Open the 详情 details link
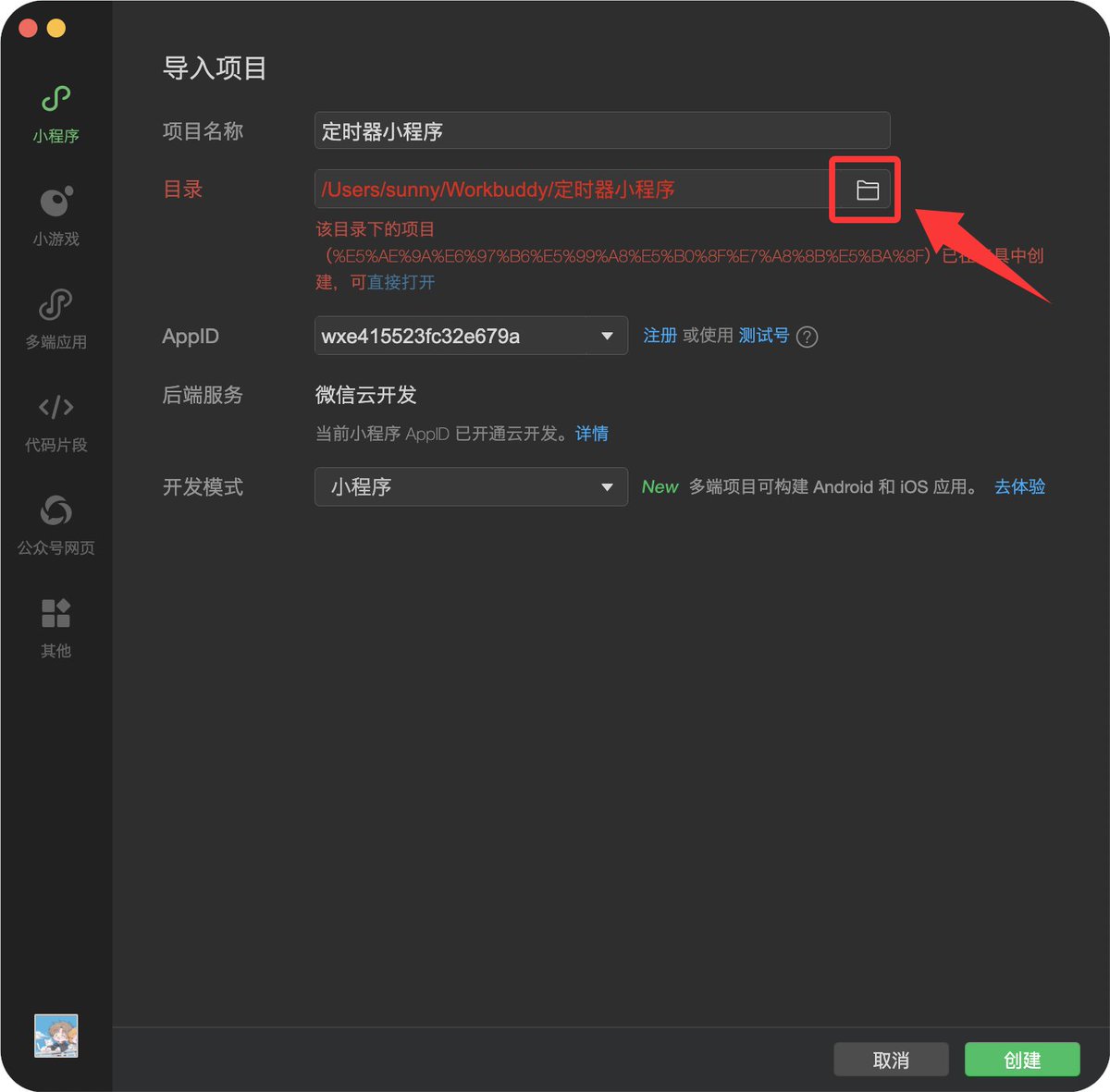Viewport: 1110px width, 1092px height. [x=592, y=434]
